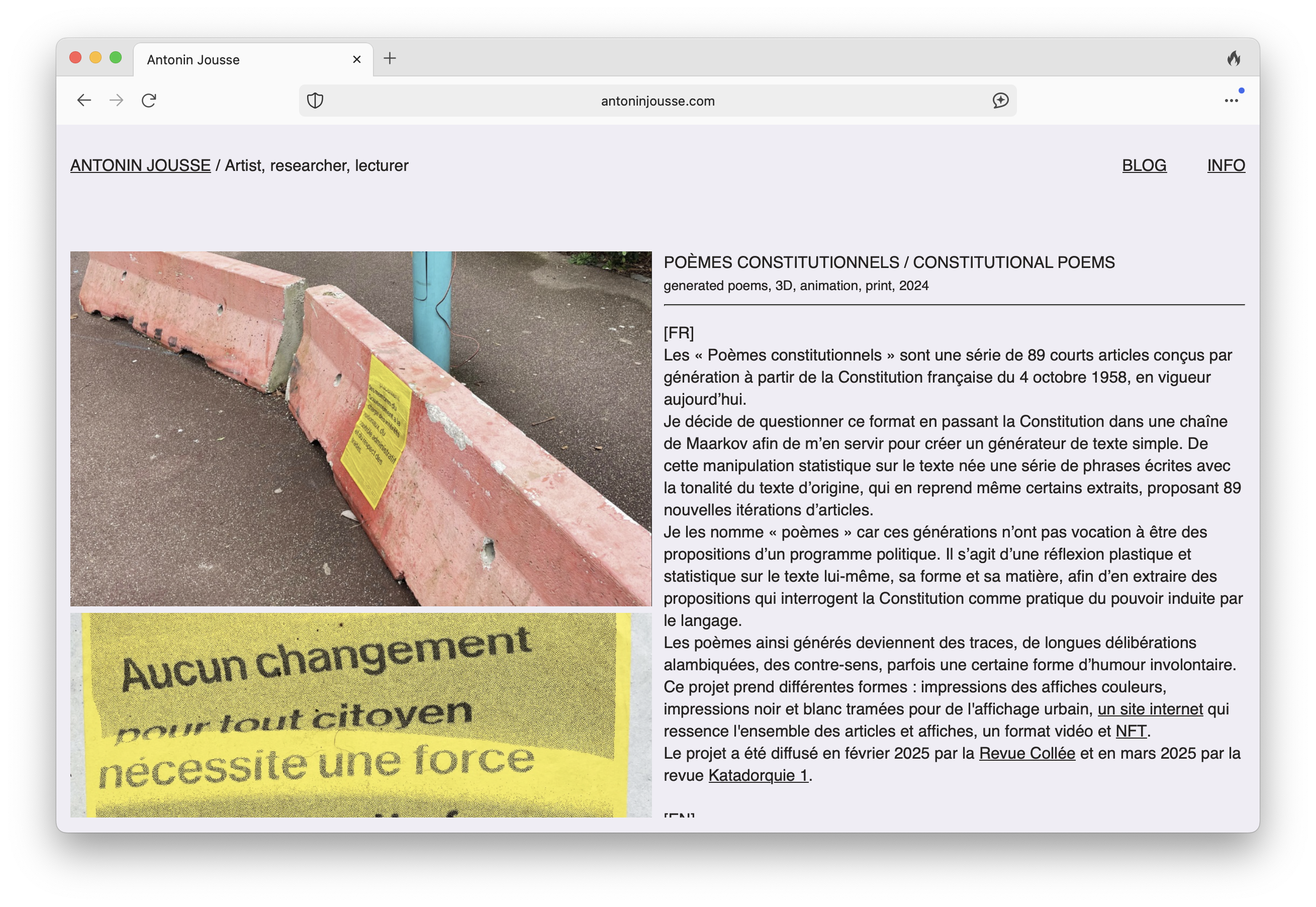Click the browser back arrow

click(84, 101)
